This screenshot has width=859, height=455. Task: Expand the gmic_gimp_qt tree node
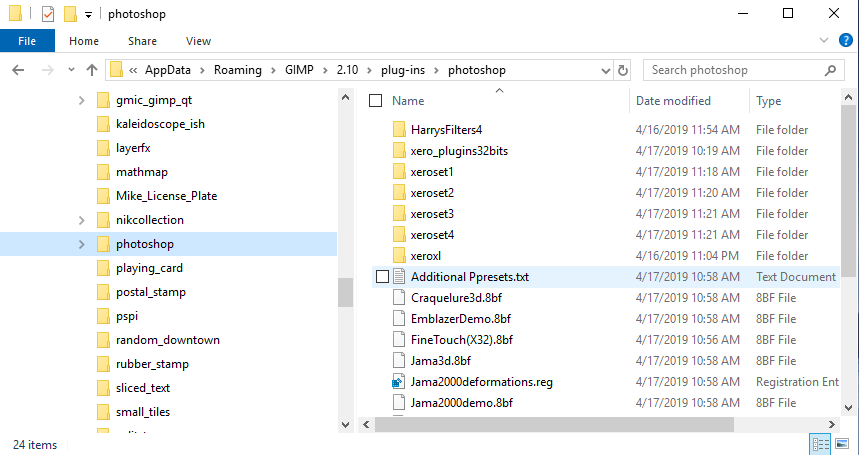[81, 100]
